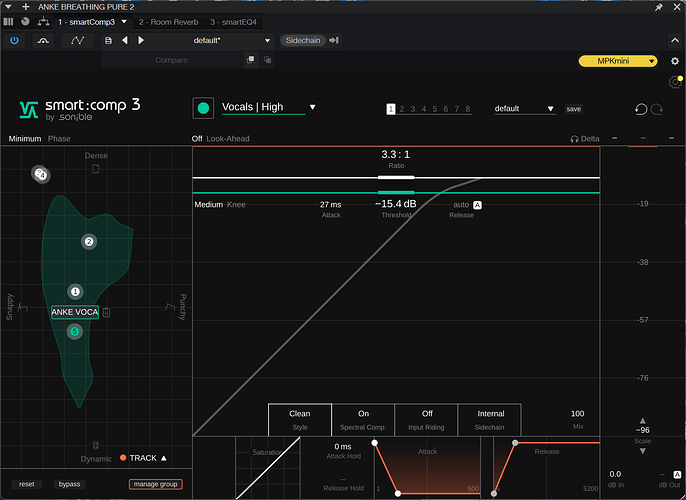
Task: Select the green node 5 in map
Action: (74, 332)
